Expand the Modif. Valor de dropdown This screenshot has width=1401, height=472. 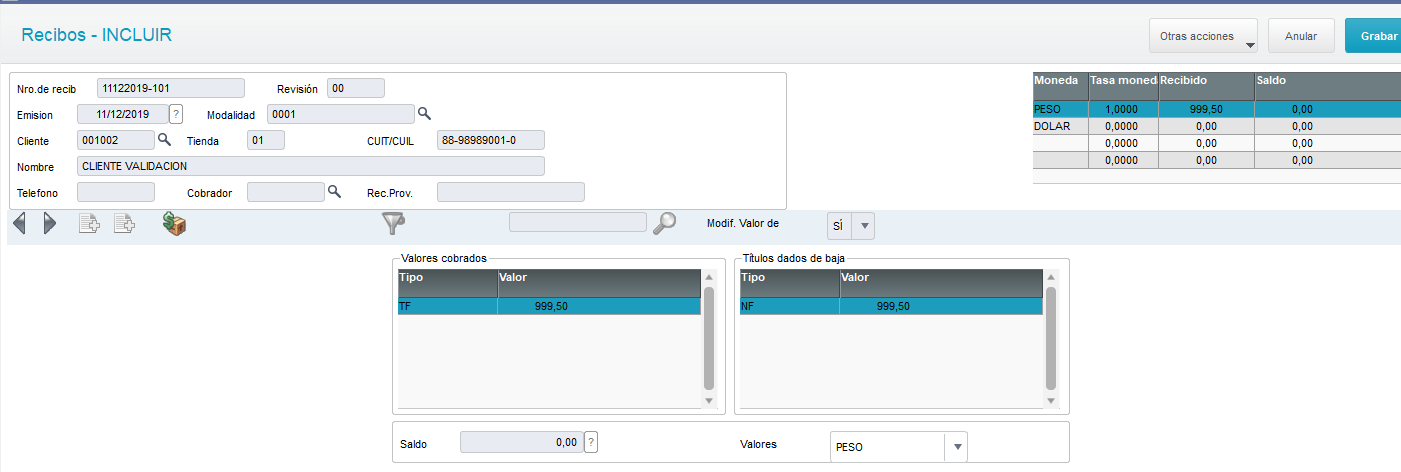(866, 226)
